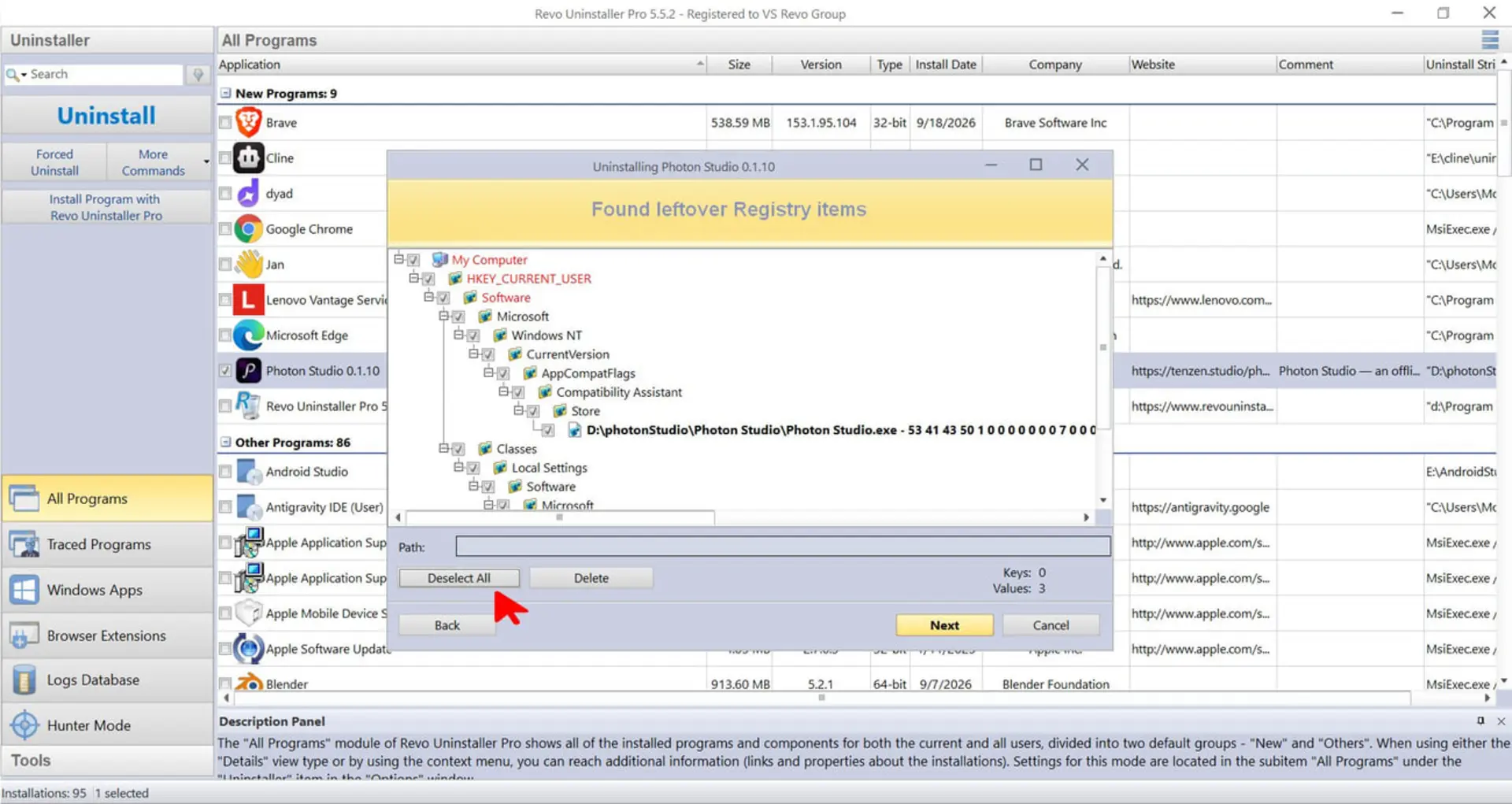Select the Photon Studio program icon
1512x804 pixels.
click(248, 371)
